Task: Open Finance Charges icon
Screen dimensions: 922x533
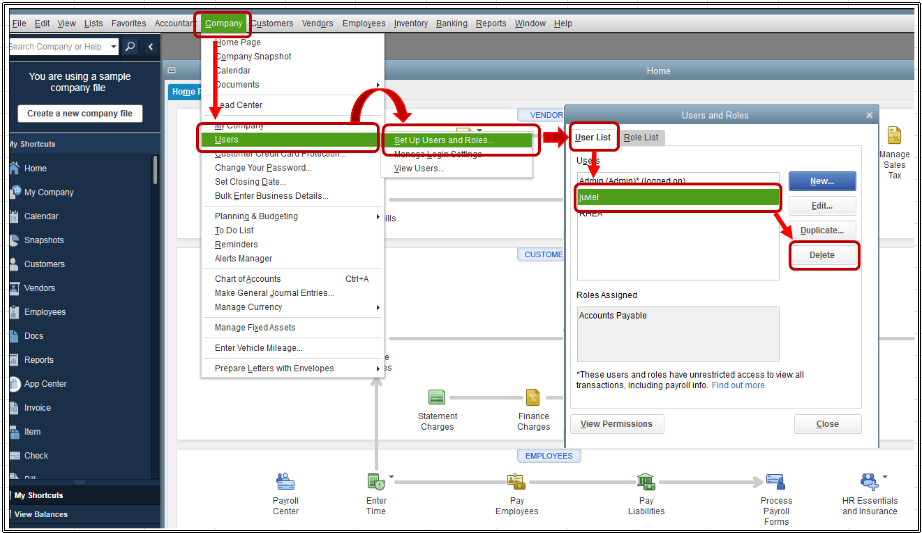Action: point(533,398)
